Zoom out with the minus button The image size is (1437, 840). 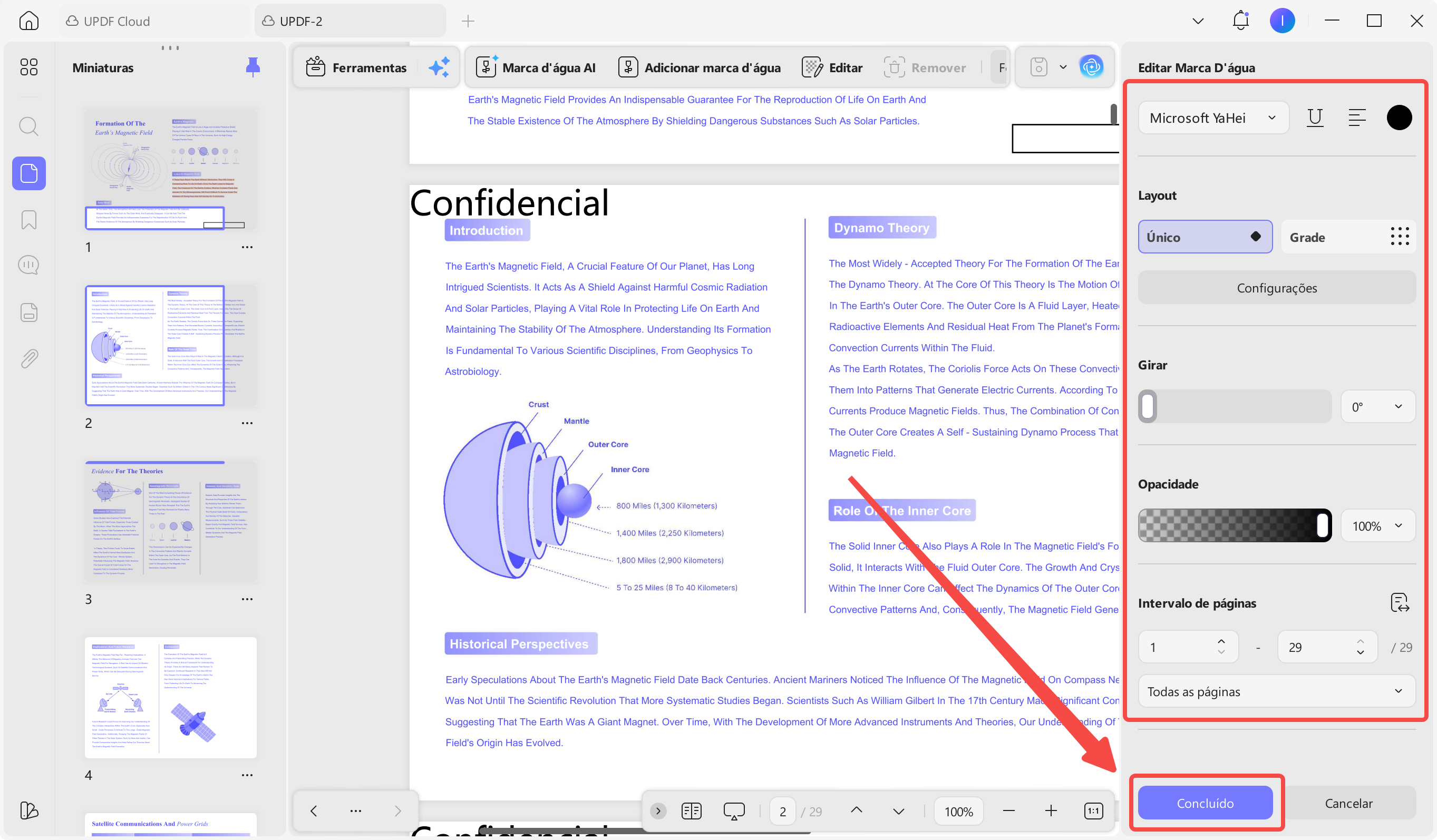[1008, 810]
